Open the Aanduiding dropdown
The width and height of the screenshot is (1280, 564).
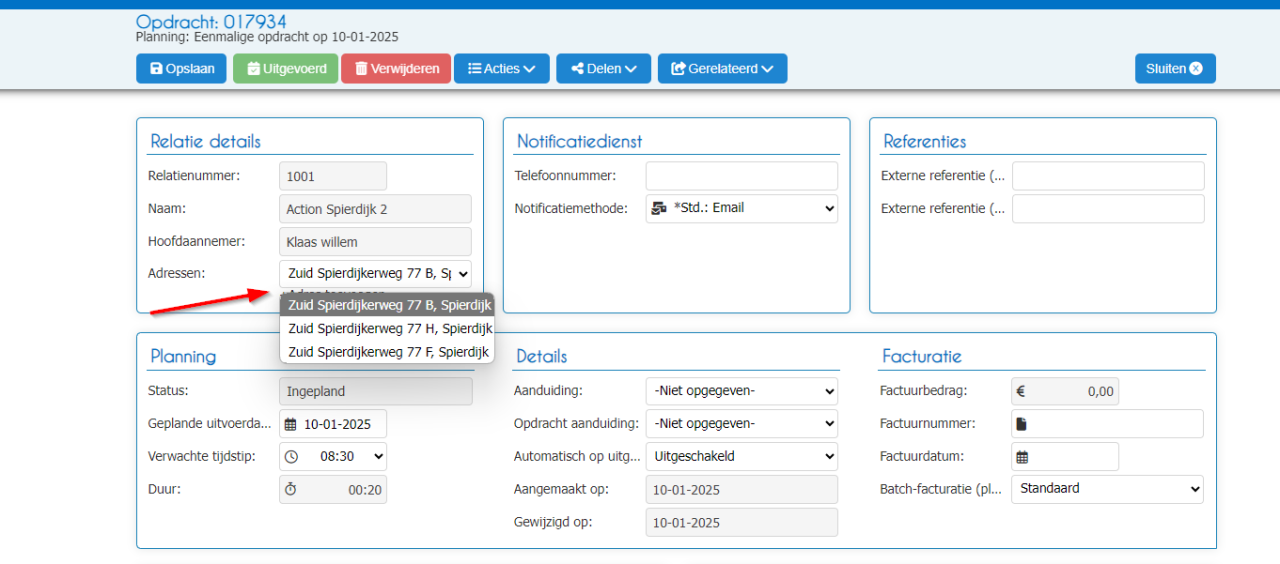[741, 391]
